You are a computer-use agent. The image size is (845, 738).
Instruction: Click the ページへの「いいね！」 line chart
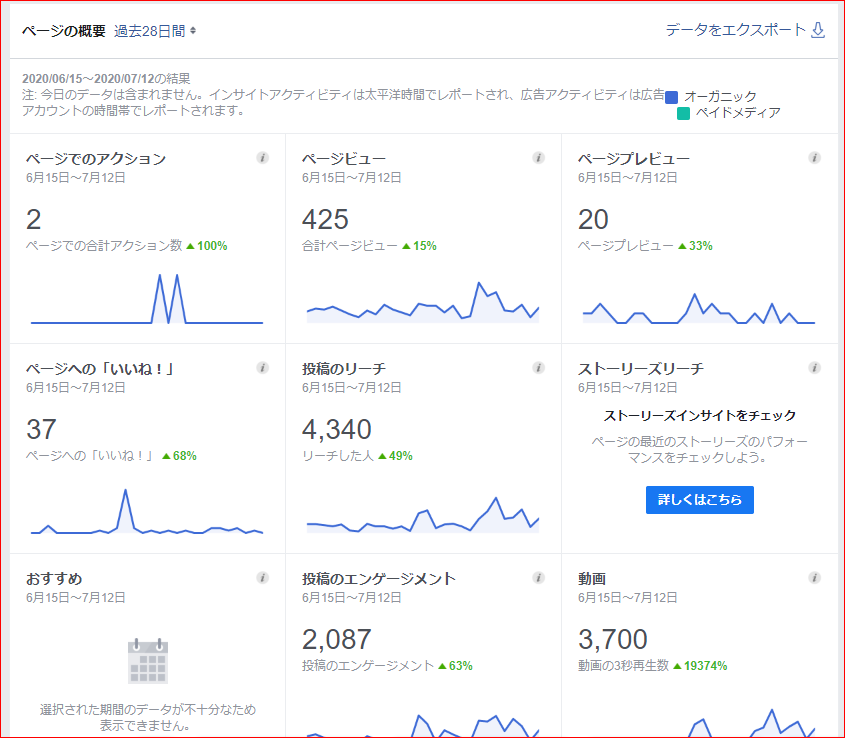click(x=147, y=512)
